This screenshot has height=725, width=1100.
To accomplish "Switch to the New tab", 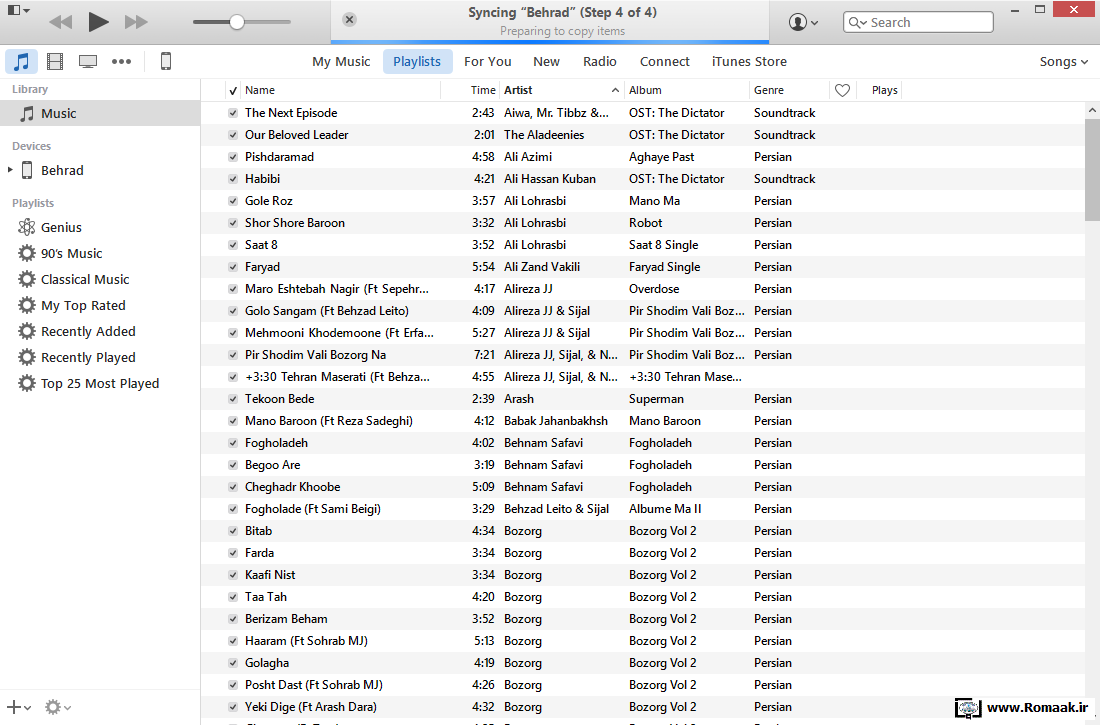I will 546,61.
